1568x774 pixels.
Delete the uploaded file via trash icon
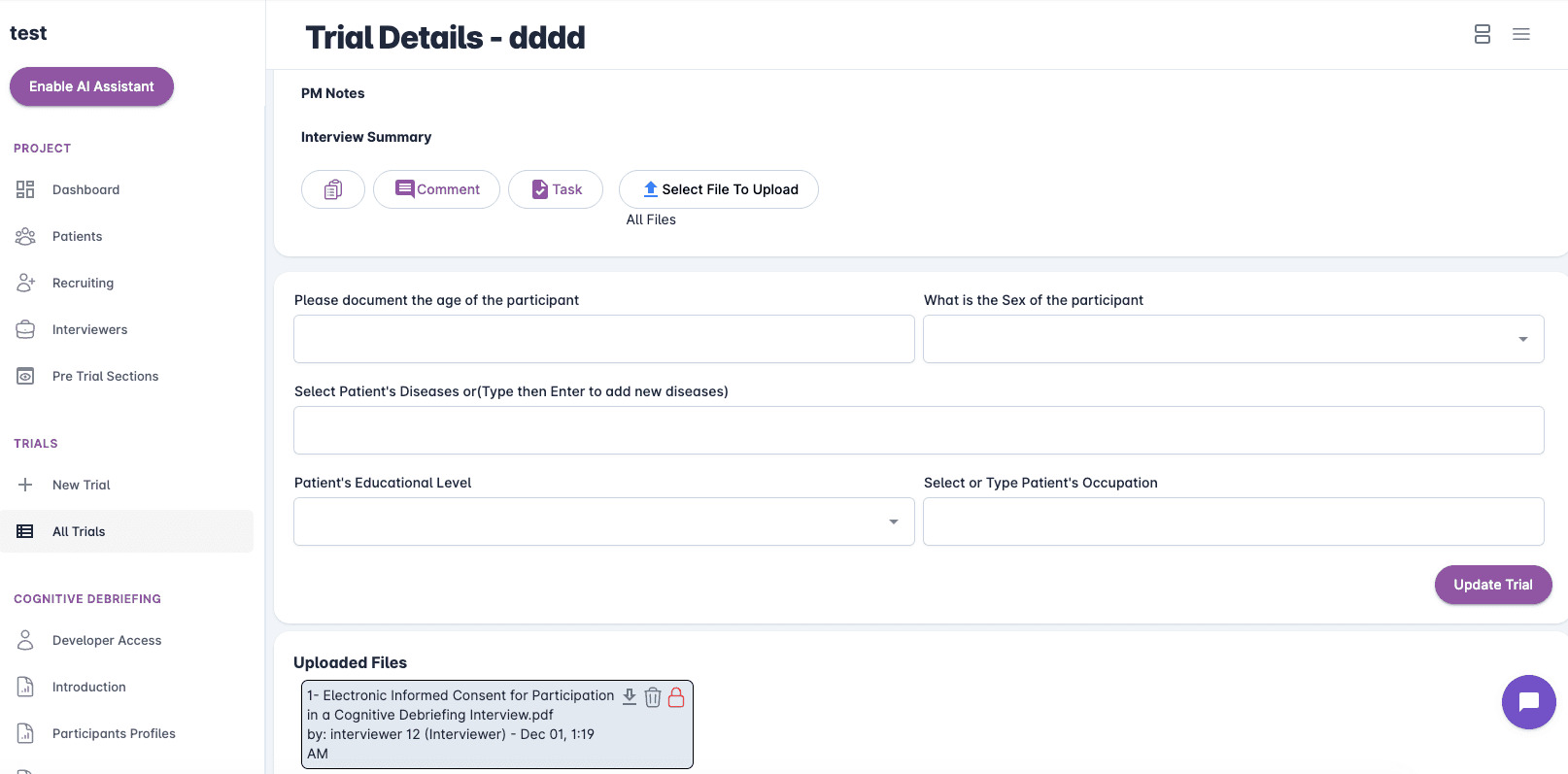653,697
